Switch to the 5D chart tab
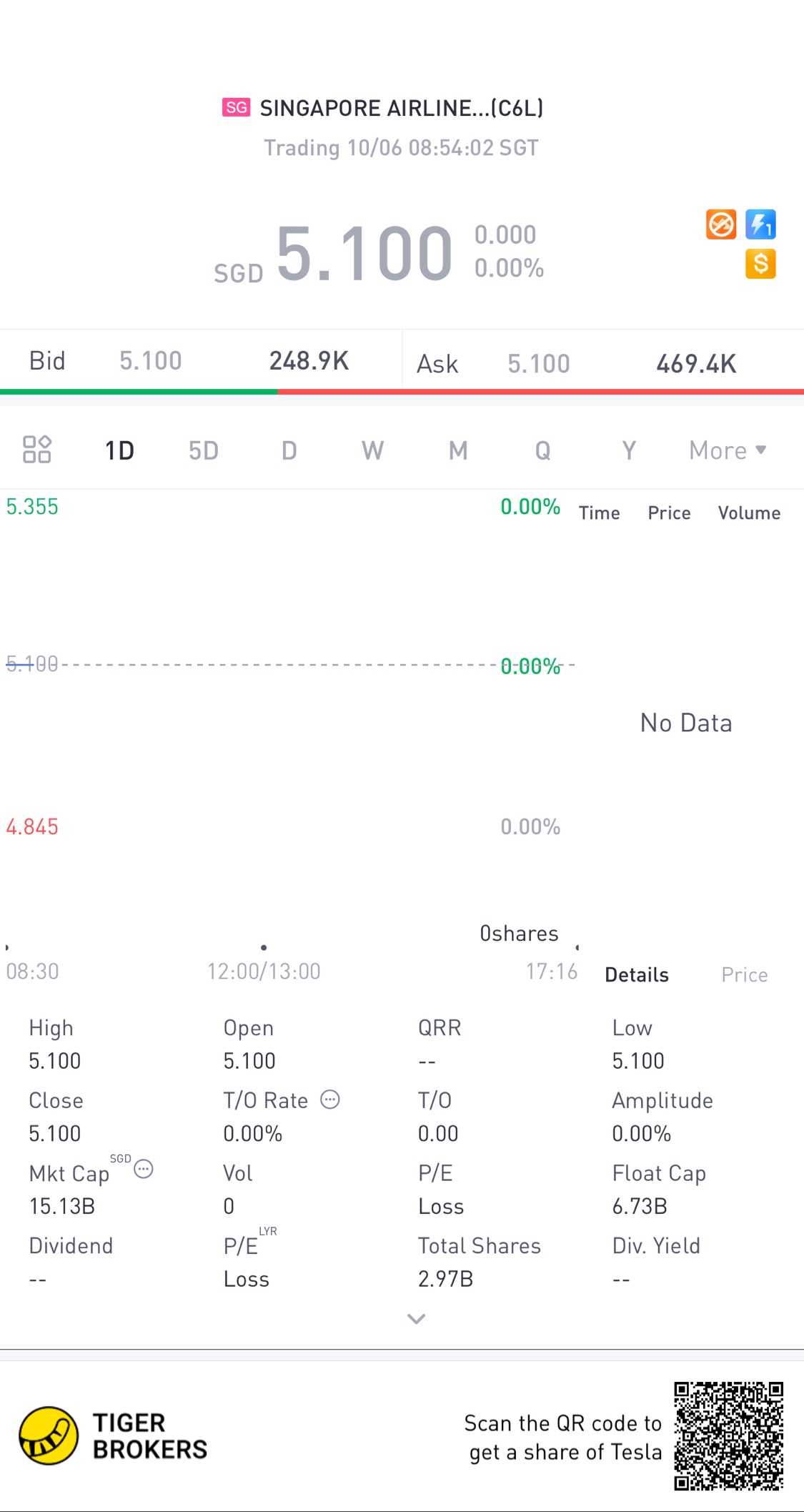This screenshot has width=804, height=1512. click(x=204, y=450)
